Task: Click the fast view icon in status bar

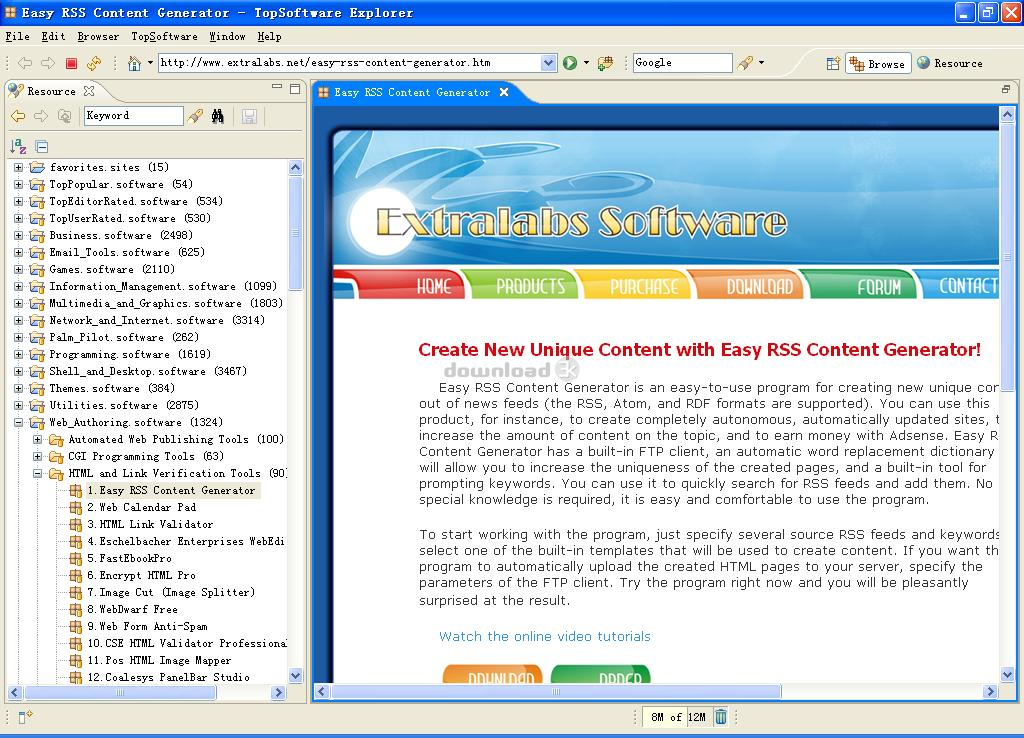Action: [24, 717]
